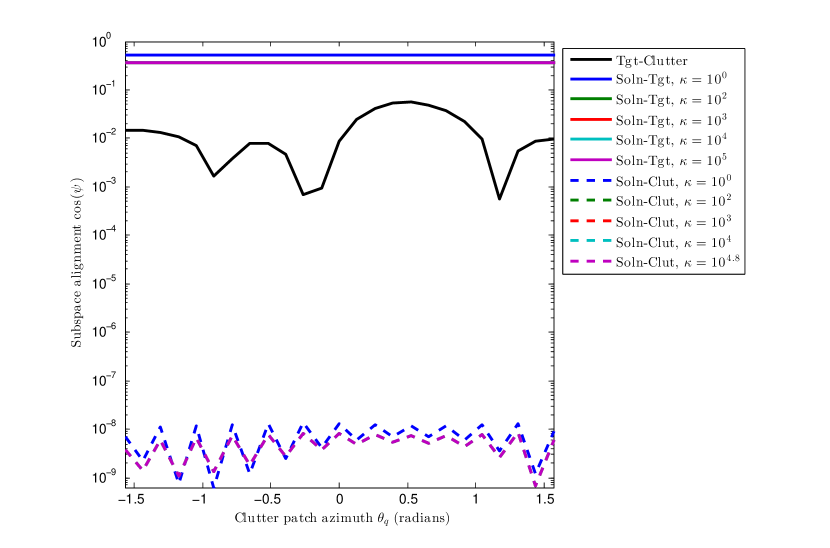Click the solid red line sample in legend
The width and height of the screenshot is (830, 548).
click(590, 120)
